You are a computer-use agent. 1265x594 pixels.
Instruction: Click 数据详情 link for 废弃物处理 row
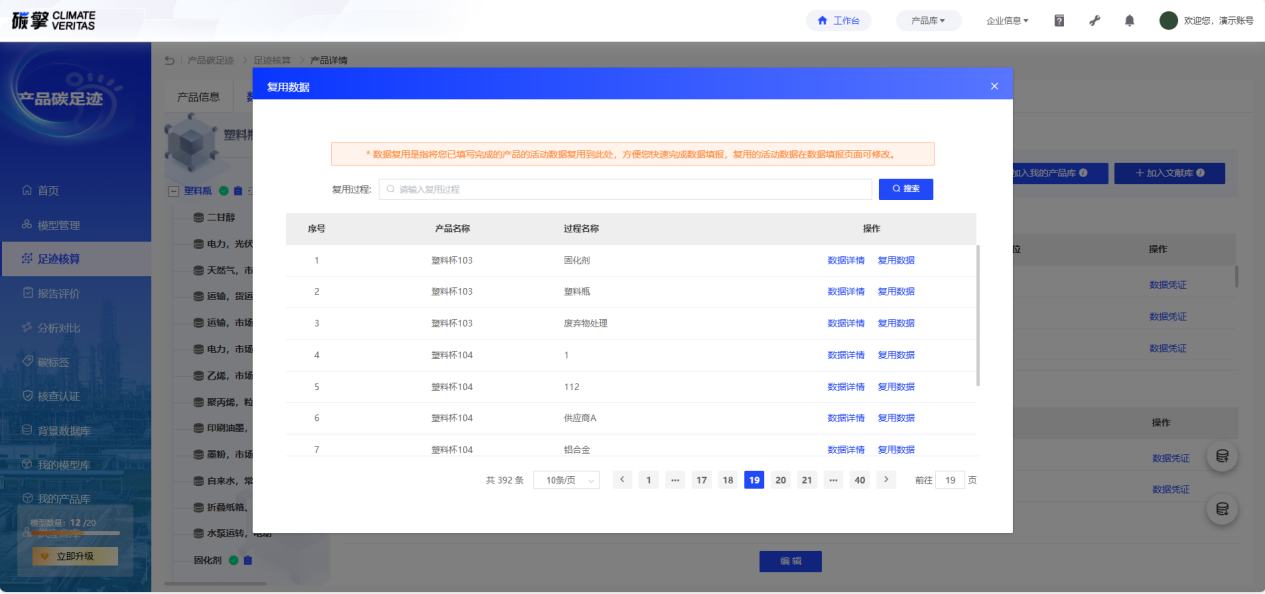pos(846,323)
